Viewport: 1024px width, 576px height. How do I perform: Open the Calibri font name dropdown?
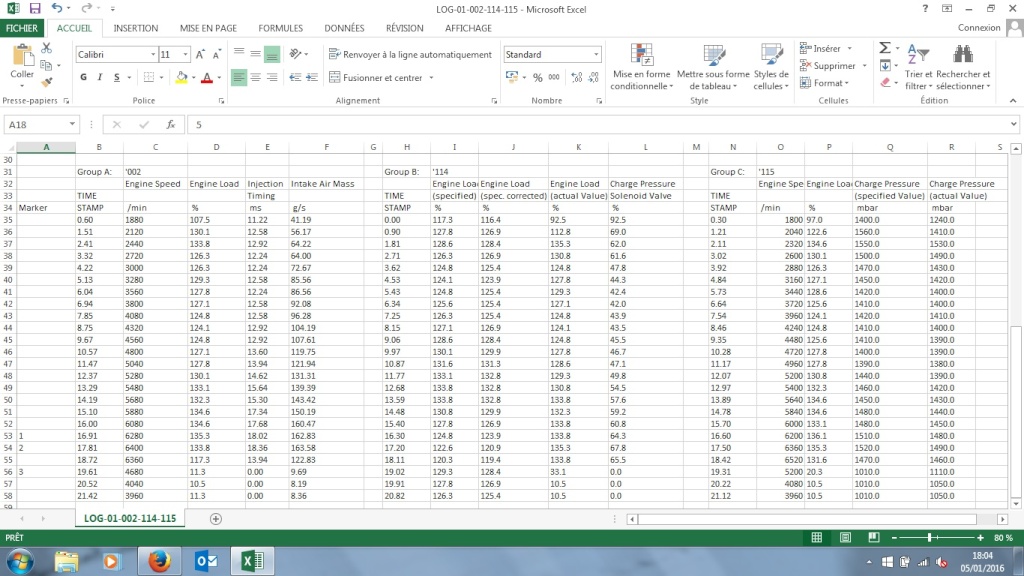tap(153, 54)
